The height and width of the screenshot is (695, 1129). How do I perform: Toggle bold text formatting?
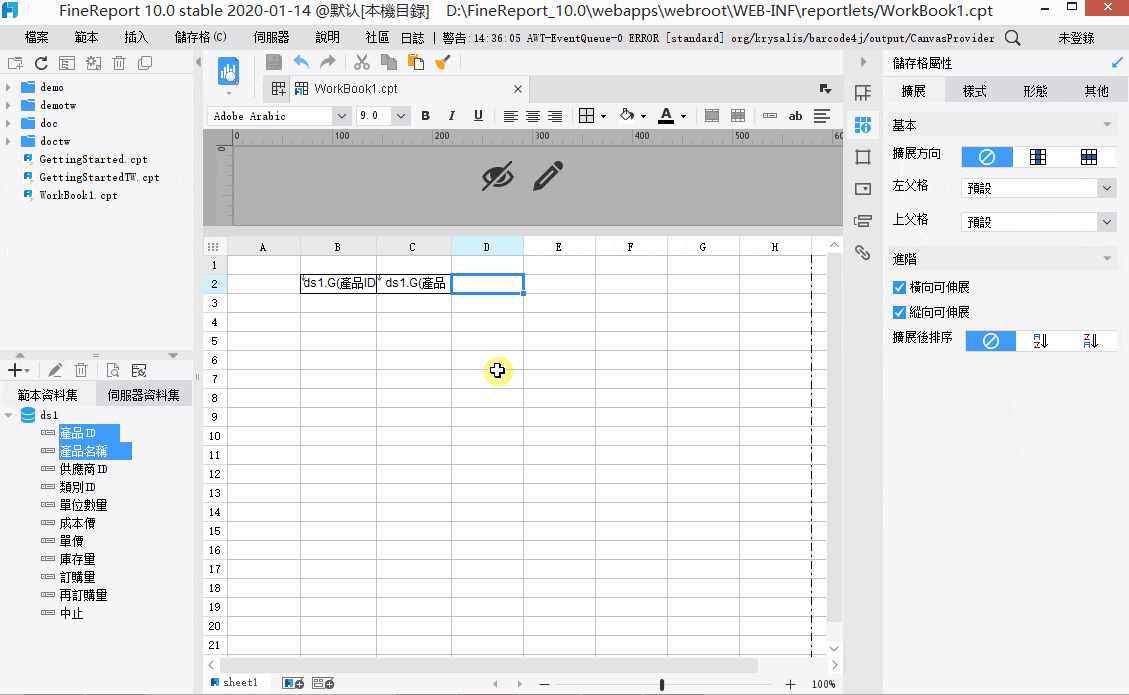[426, 116]
